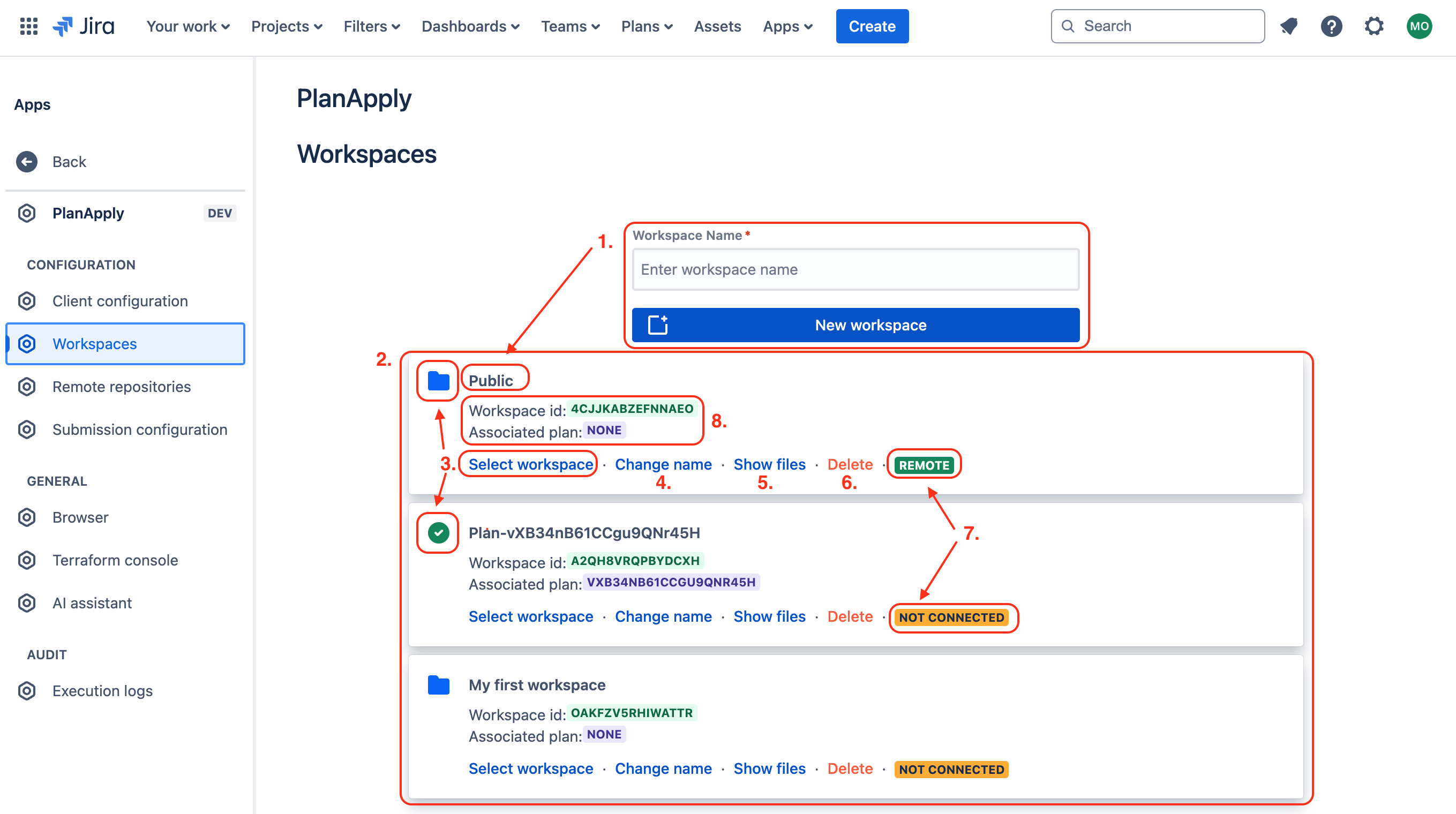The image size is (1456, 814).
Task: Open the settings gear icon
Action: (1374, 26)
